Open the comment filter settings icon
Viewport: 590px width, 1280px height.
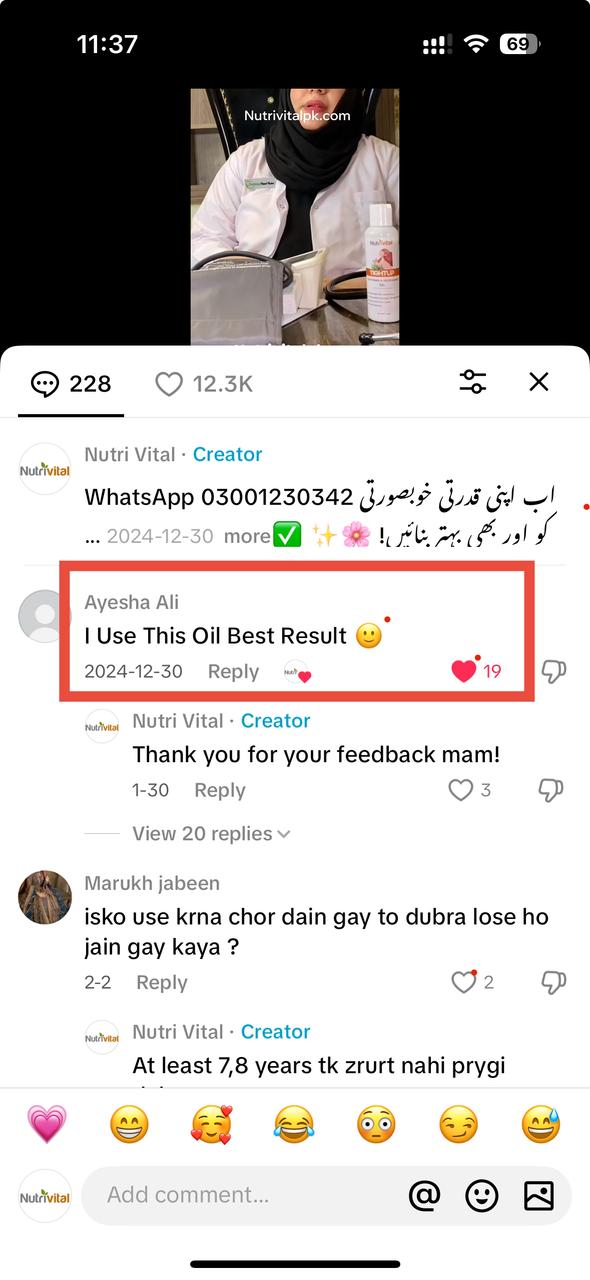tap(472, 382)
